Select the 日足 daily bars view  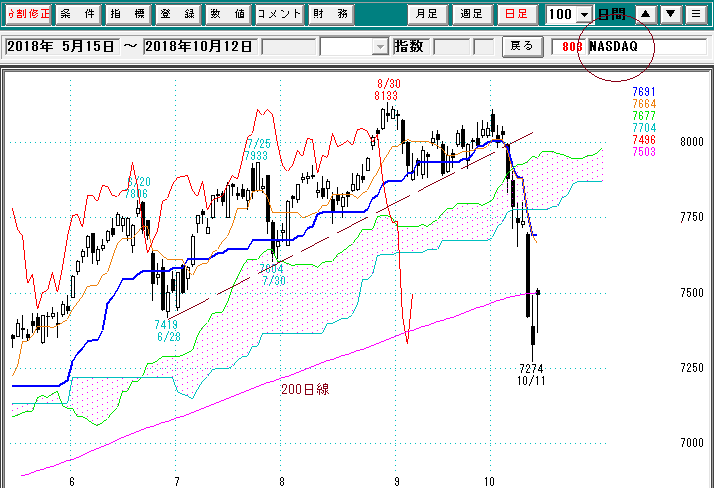click(517, 14)
